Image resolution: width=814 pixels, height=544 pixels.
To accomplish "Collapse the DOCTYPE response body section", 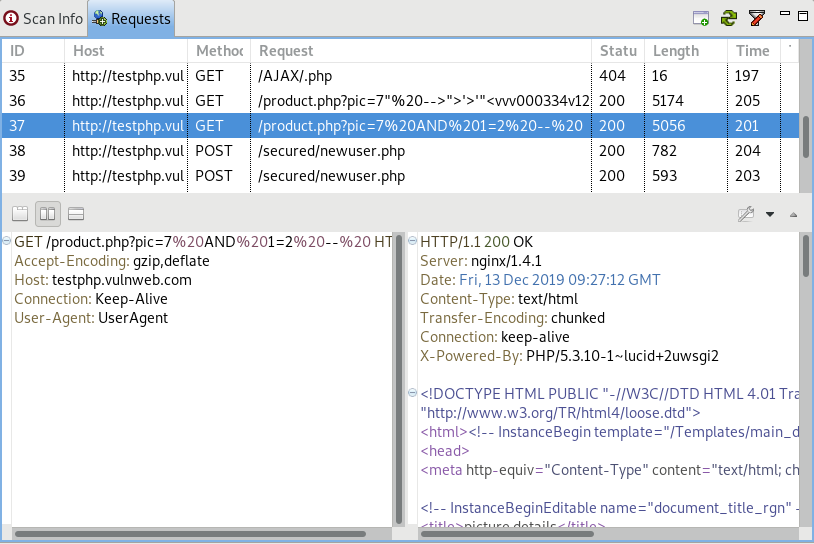I will [x=413, y=394].
